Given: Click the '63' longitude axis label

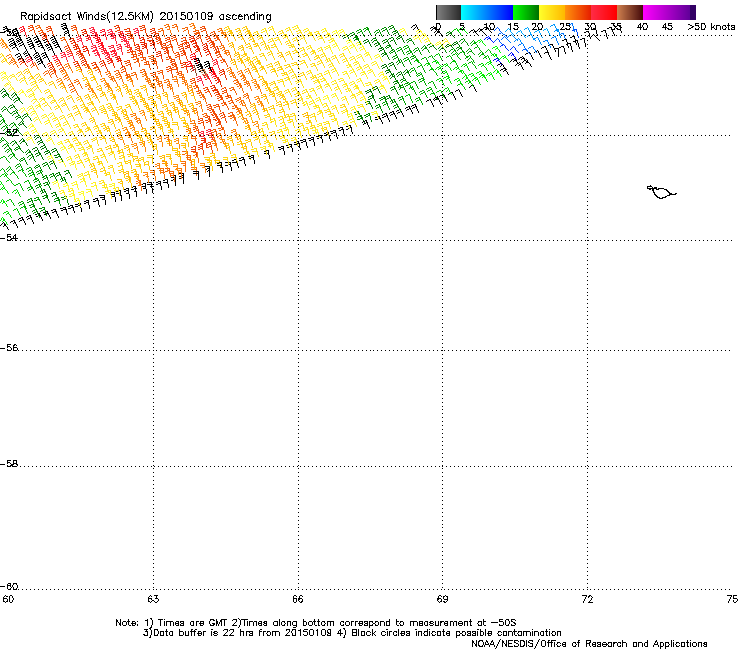Looking at the screenshot, I should [153, 599].
